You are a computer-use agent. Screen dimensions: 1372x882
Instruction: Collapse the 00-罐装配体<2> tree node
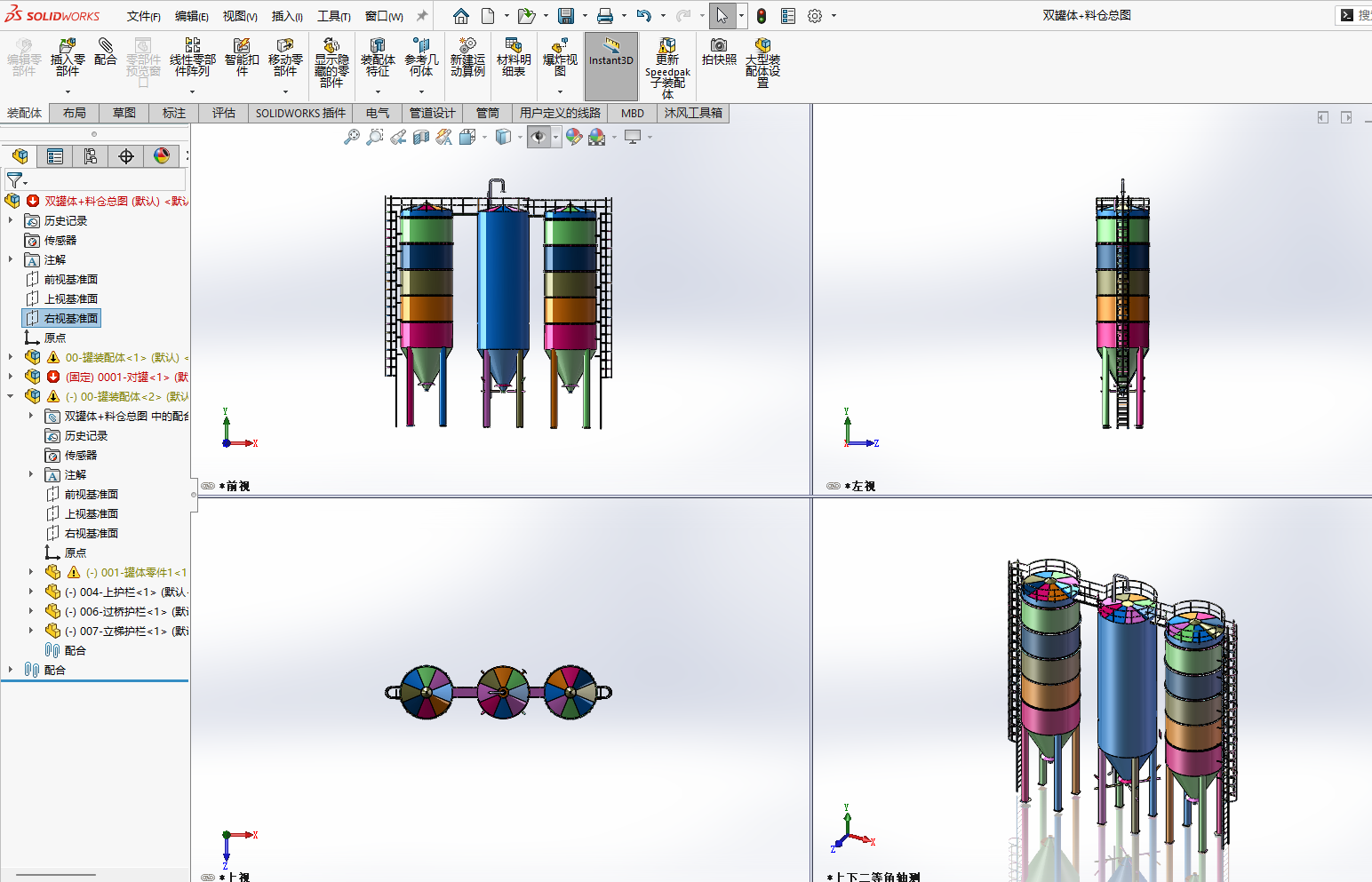[11, 396]
